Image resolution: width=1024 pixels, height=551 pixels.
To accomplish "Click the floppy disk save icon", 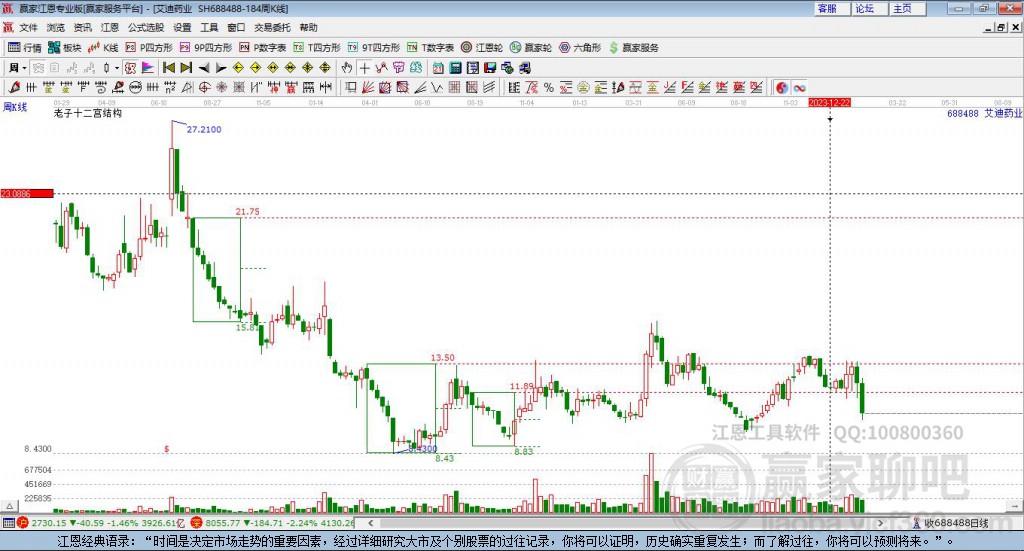I will (490, 68).
